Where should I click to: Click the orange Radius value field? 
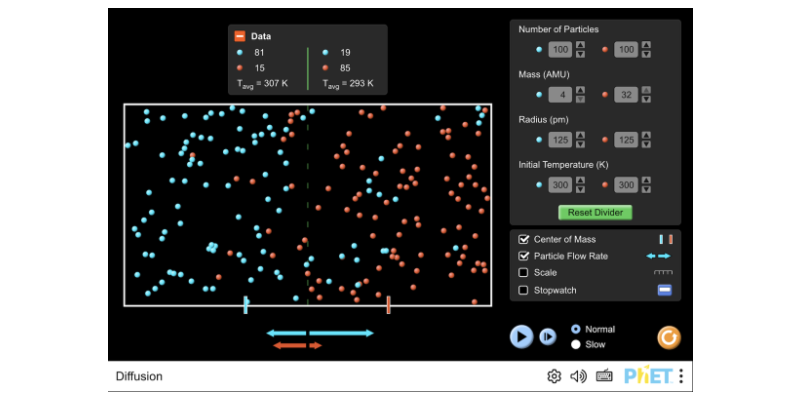tap(626, 140)
